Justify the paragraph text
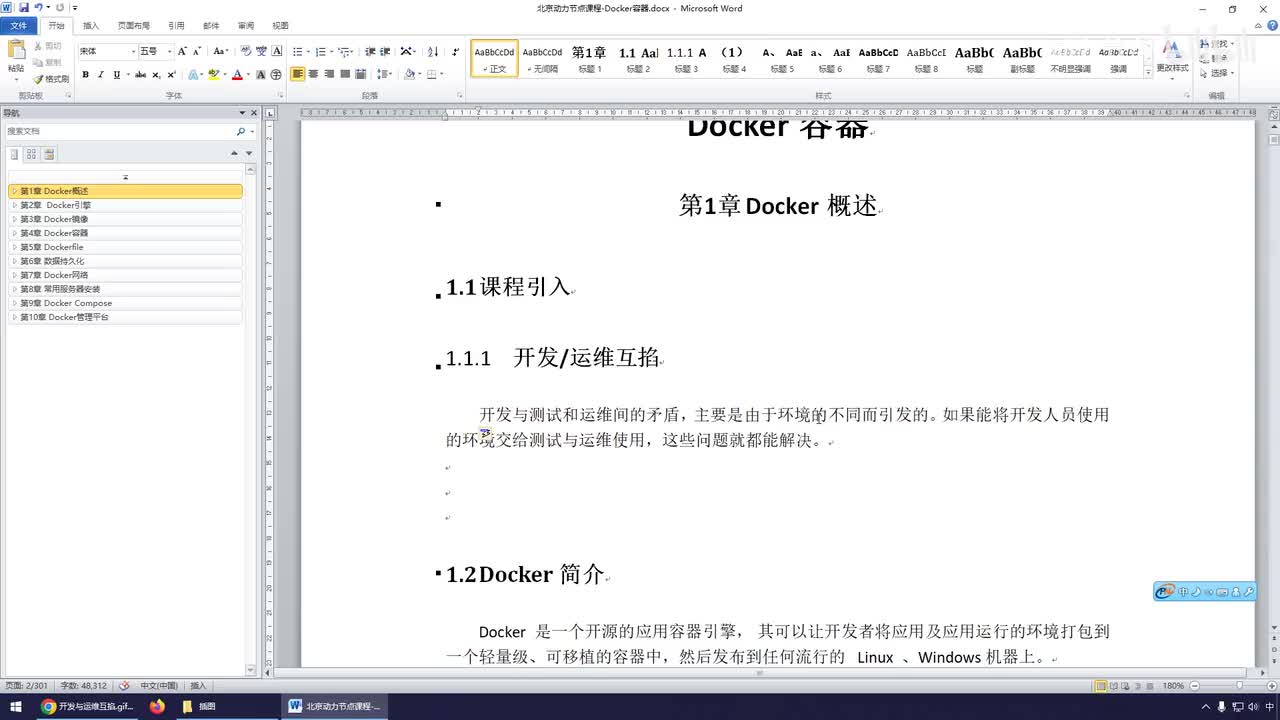This screenshot has width=1280, height=720. pos(345,74)
